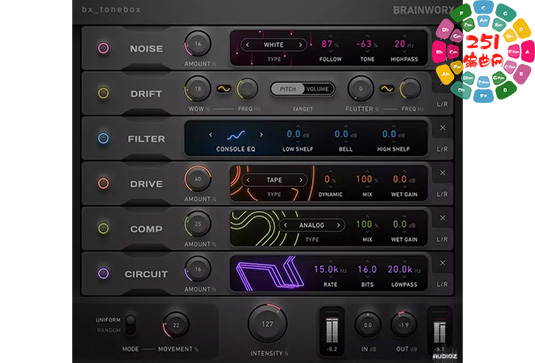The height and width of the screenshot is (363, 535).
Task: Click the Circuit AMOUNT knob
Action: pyautogui.click(x=198, y=269)
